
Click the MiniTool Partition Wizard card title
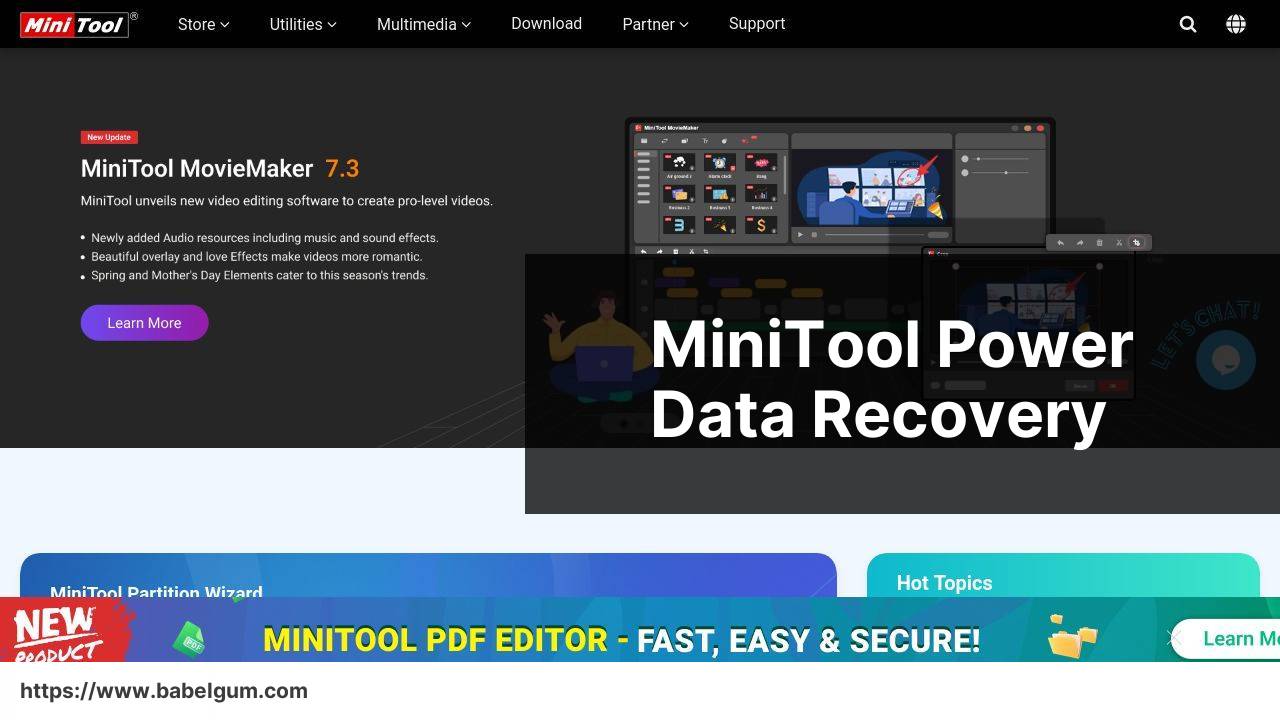click(156, 591)
